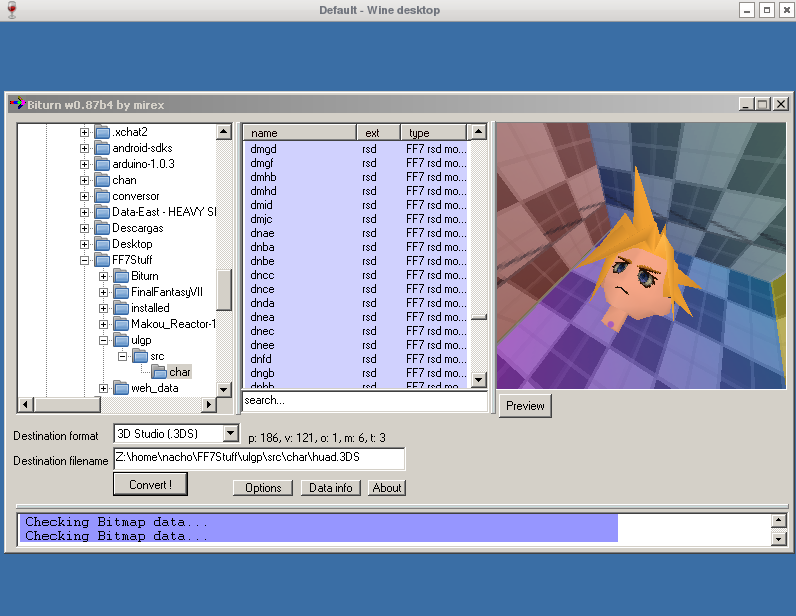Click the file list scroll down arrow
The image size is (796, 616).
(479, 379)
